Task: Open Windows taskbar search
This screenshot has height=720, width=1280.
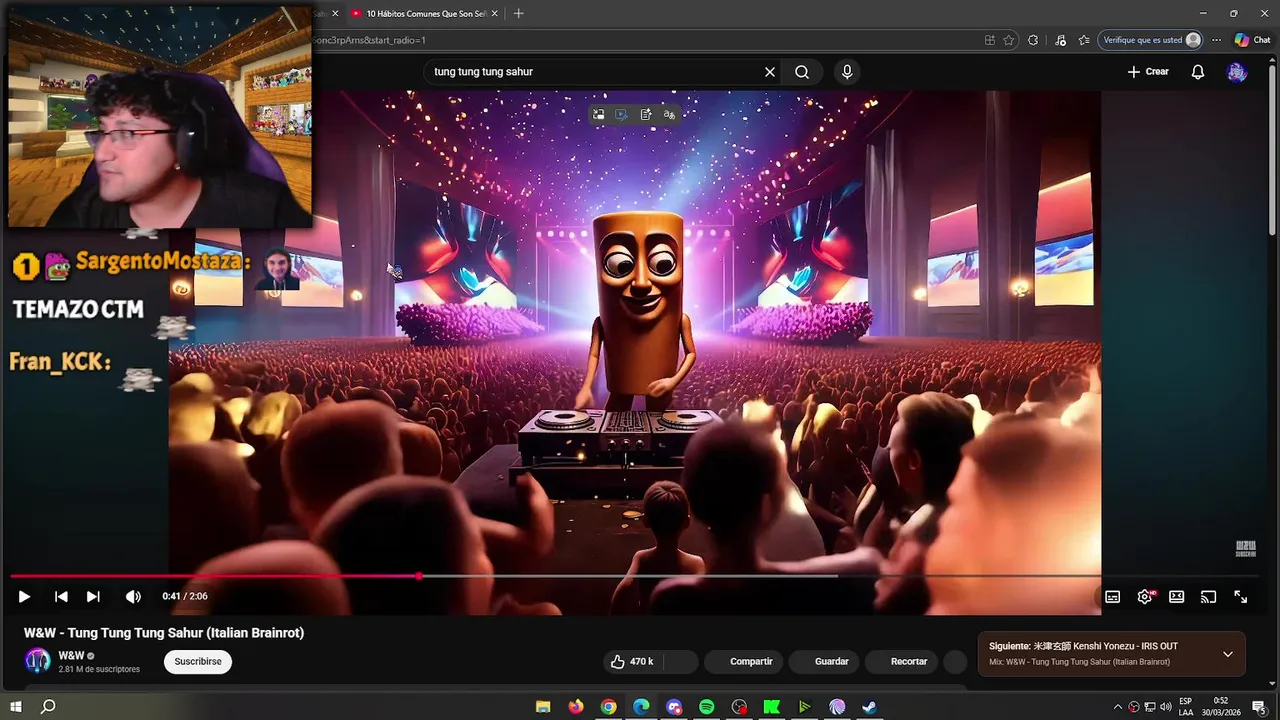Action: 48,707
